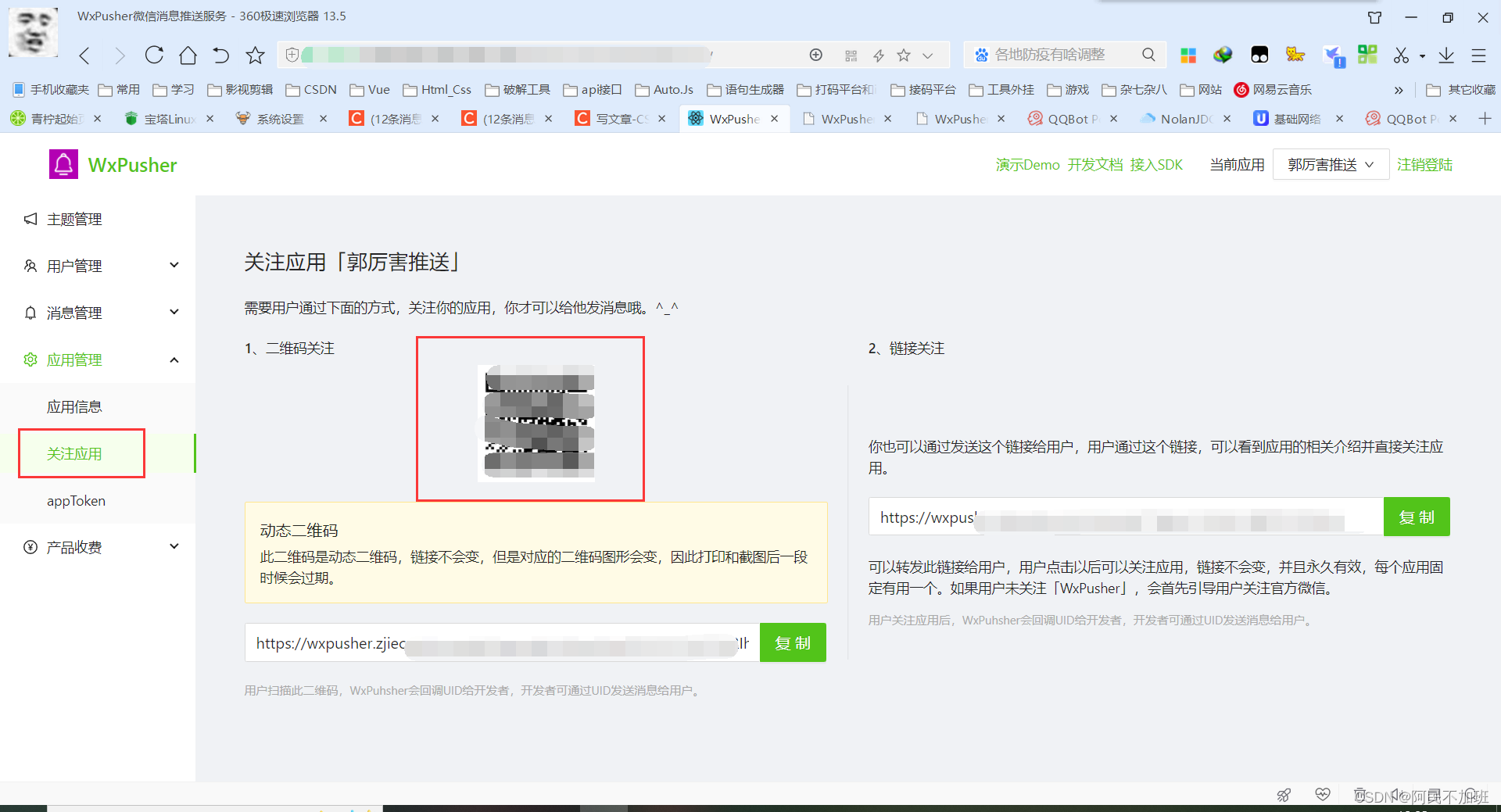Viewport: 1501px width, 812px height.
Task: Click the black-and-white mask extension icon
Action: coord(1259,55)
